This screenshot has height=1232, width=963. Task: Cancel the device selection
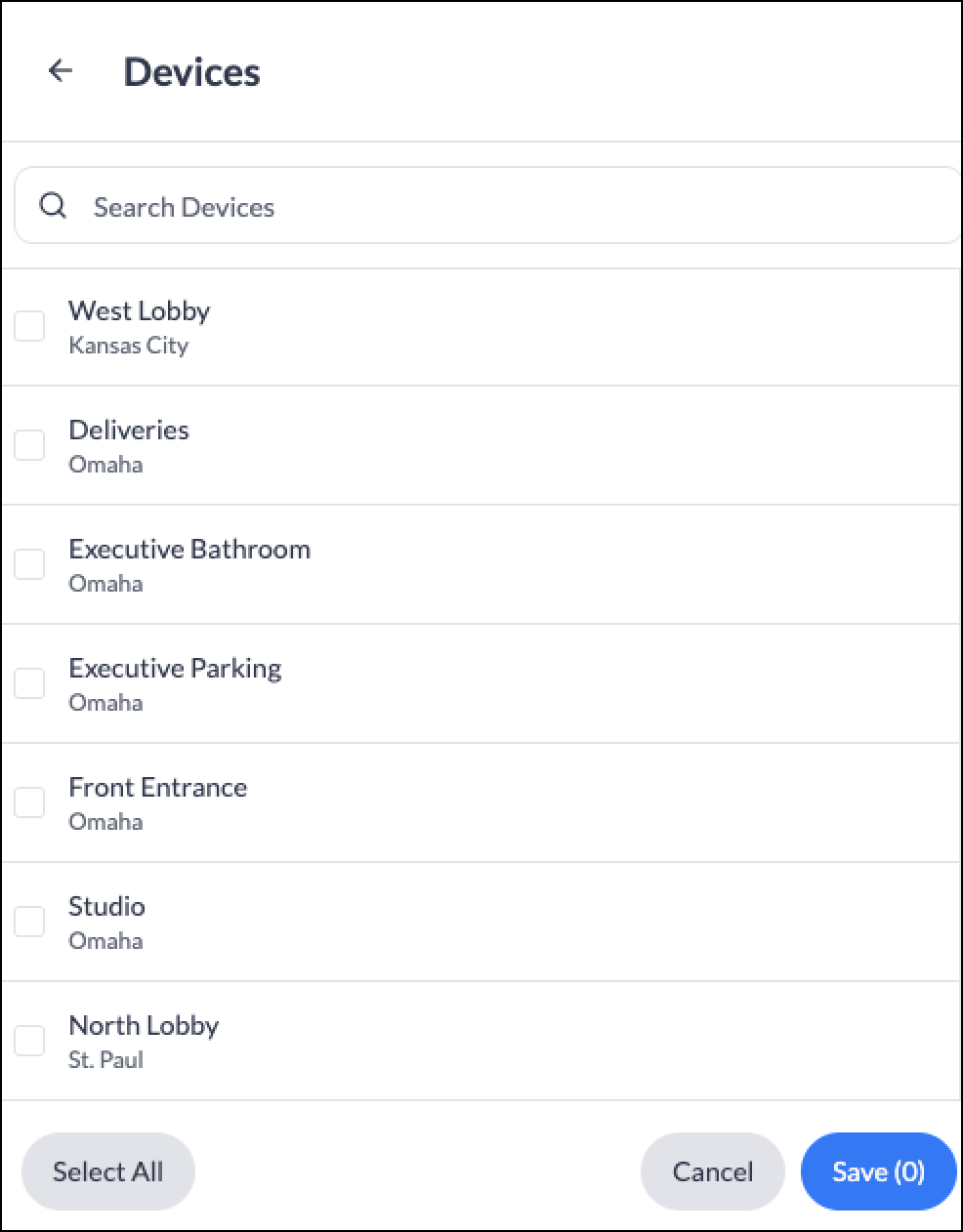(x=713, y=1171)
